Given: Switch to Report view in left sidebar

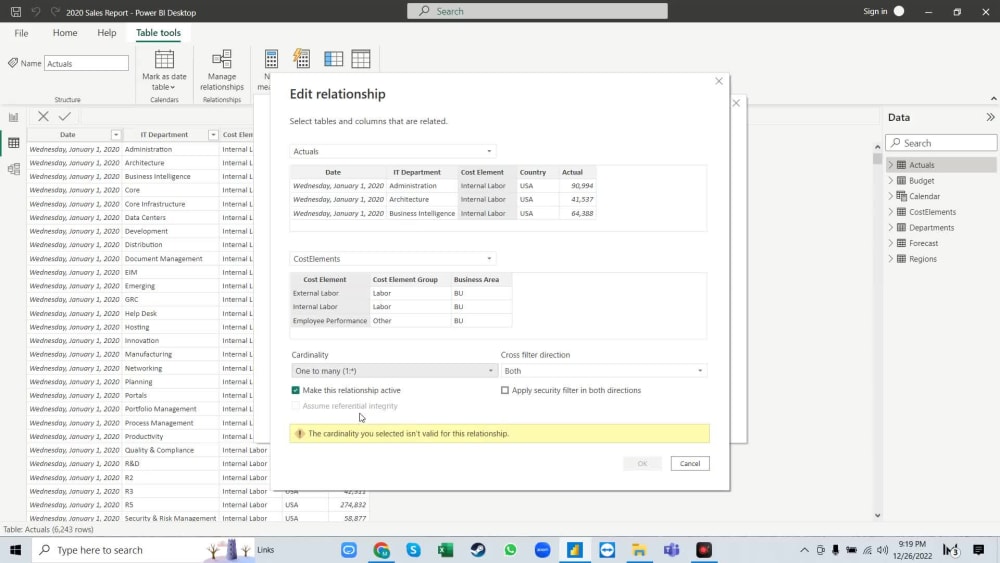Looking at the screenshot, I should click(13, 117).
